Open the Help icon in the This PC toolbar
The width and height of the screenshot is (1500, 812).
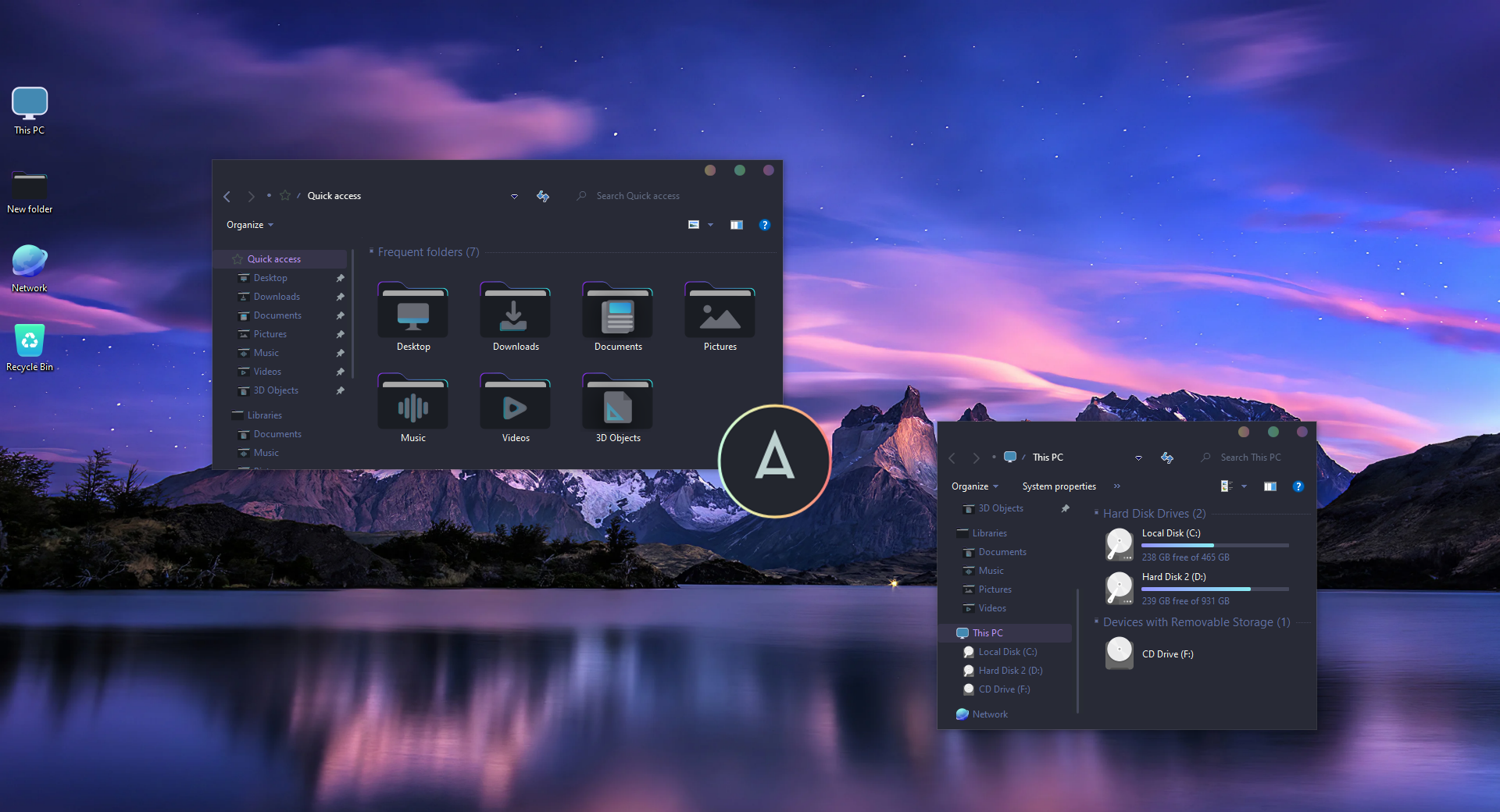click(1298, 486)
